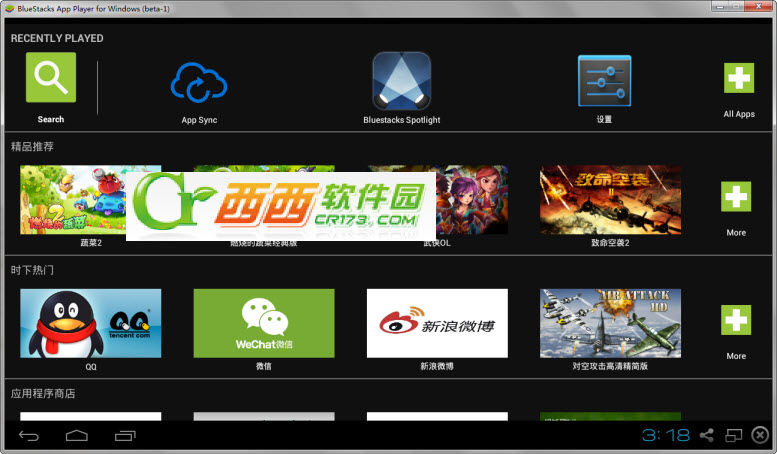Click the All Apps label
Screen dimensions: 777x454
[739, 114]
